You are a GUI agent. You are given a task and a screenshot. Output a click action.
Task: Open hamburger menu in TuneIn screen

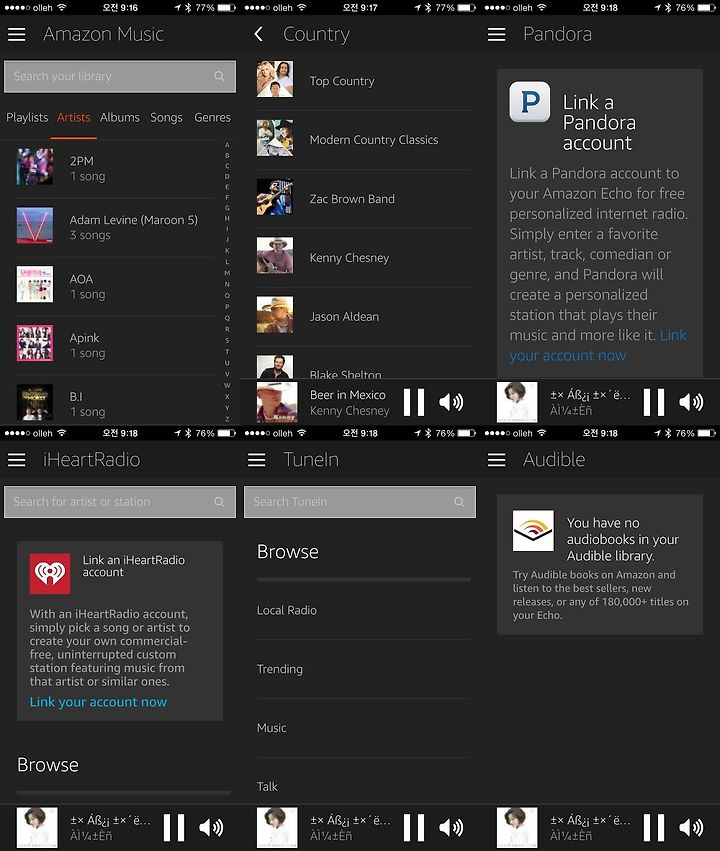tap(256, 460)
